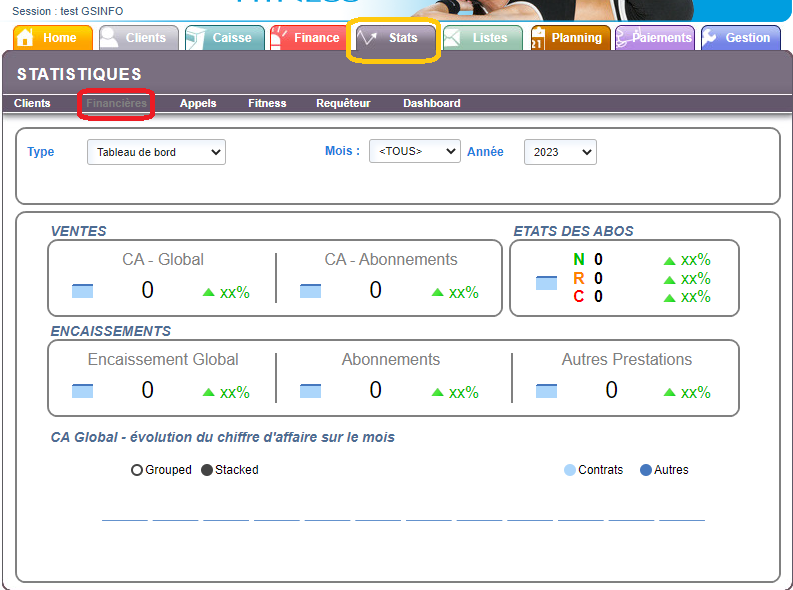The width and height of the screenshot is (793, 590).
Task: Go to the Requêteur section
Action: pyautogui.click(x=343, y=103)
